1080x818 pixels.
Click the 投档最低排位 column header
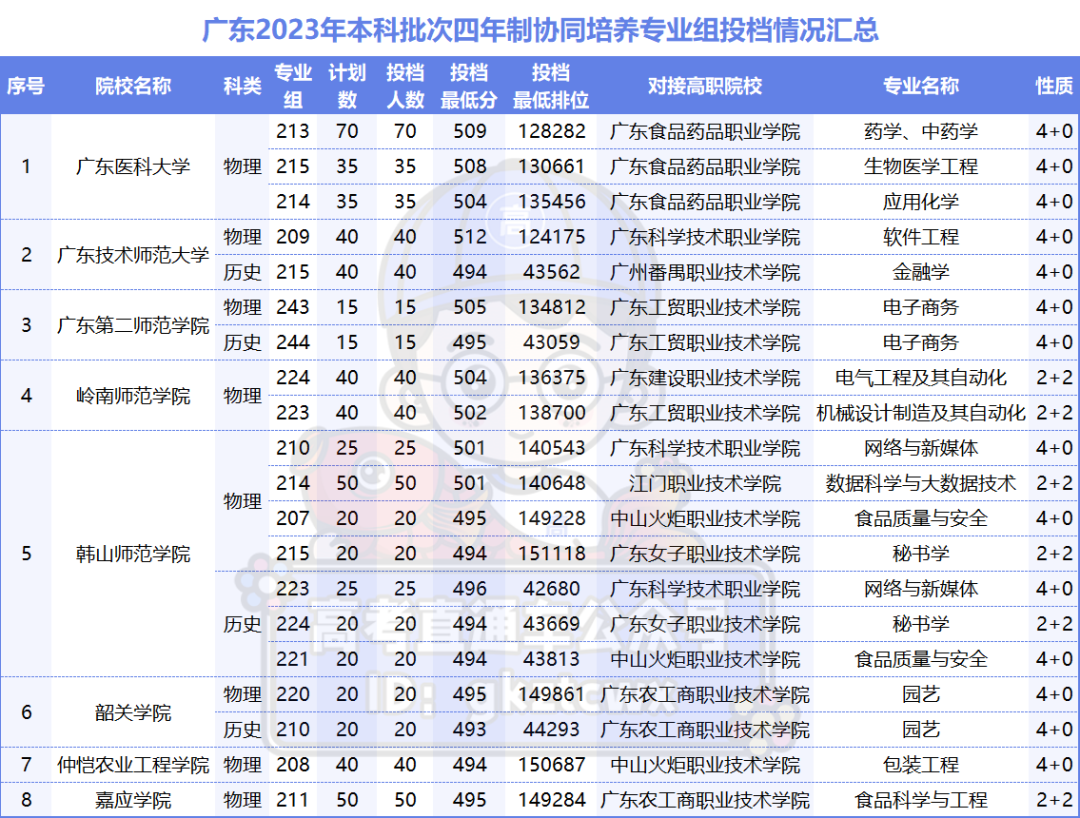click(551, 86)
